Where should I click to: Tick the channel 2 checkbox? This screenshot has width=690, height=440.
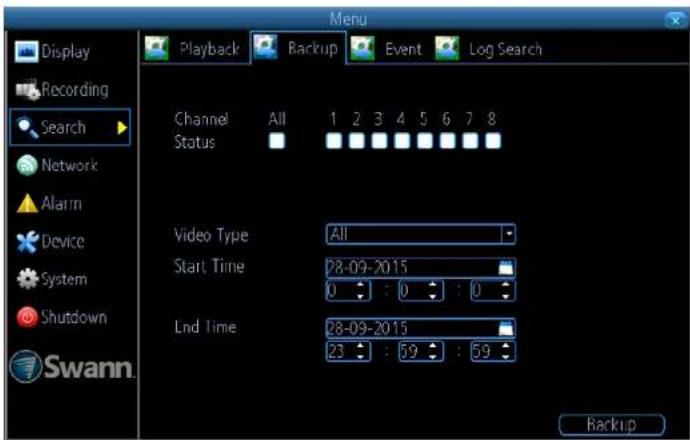[356, 141]
